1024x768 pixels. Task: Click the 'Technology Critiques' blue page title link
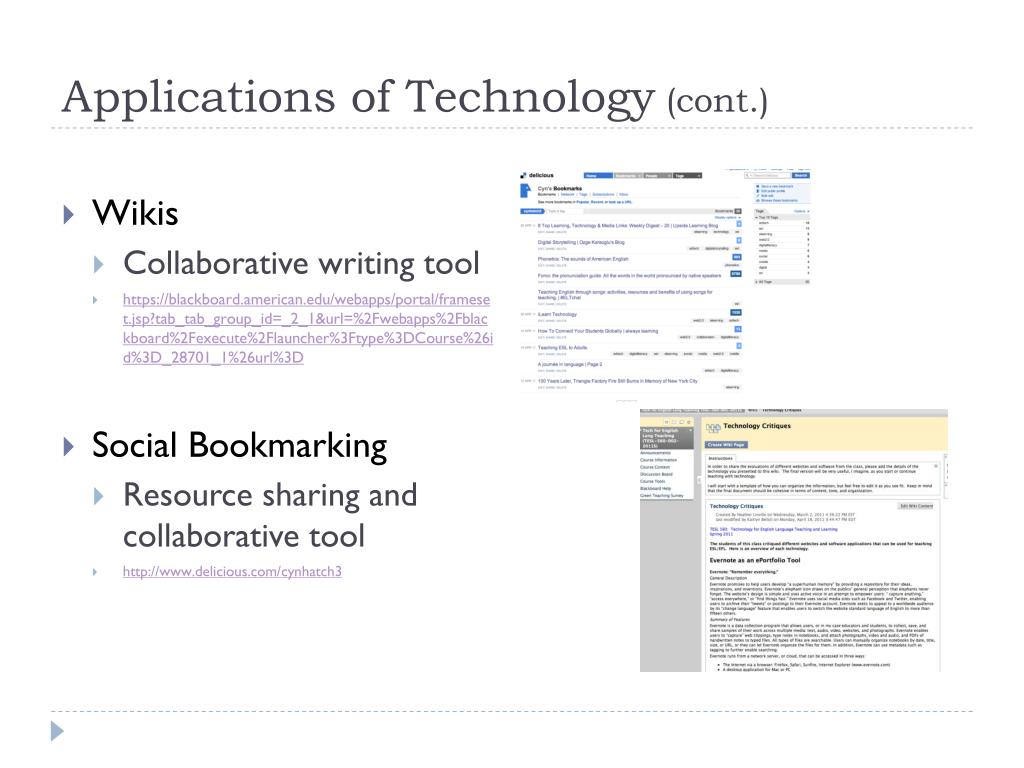(x=736, y=506)
